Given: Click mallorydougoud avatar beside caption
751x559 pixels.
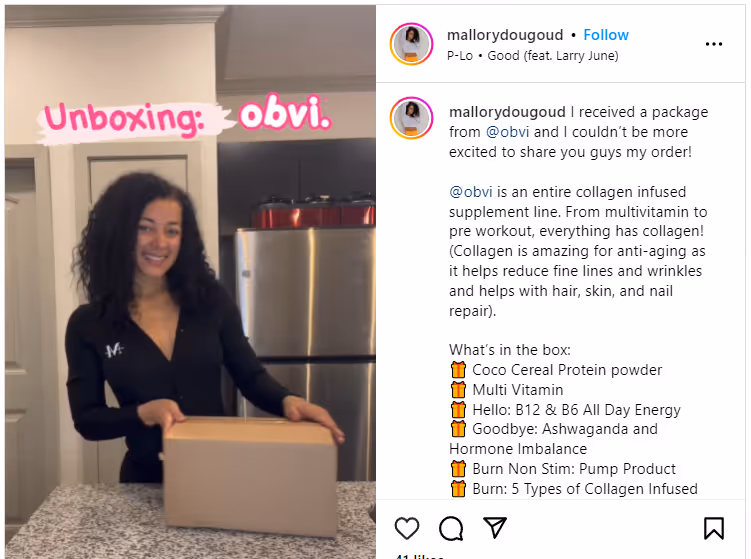Looking at the screenshot, I should click(411, 118).
